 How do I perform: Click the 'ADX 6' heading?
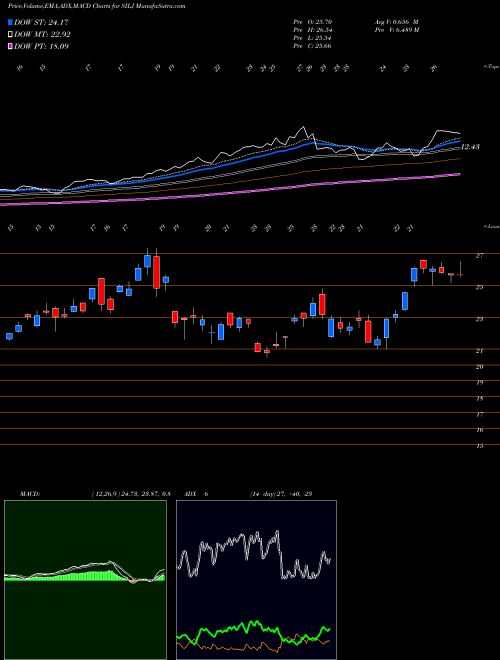coord(197,494)
